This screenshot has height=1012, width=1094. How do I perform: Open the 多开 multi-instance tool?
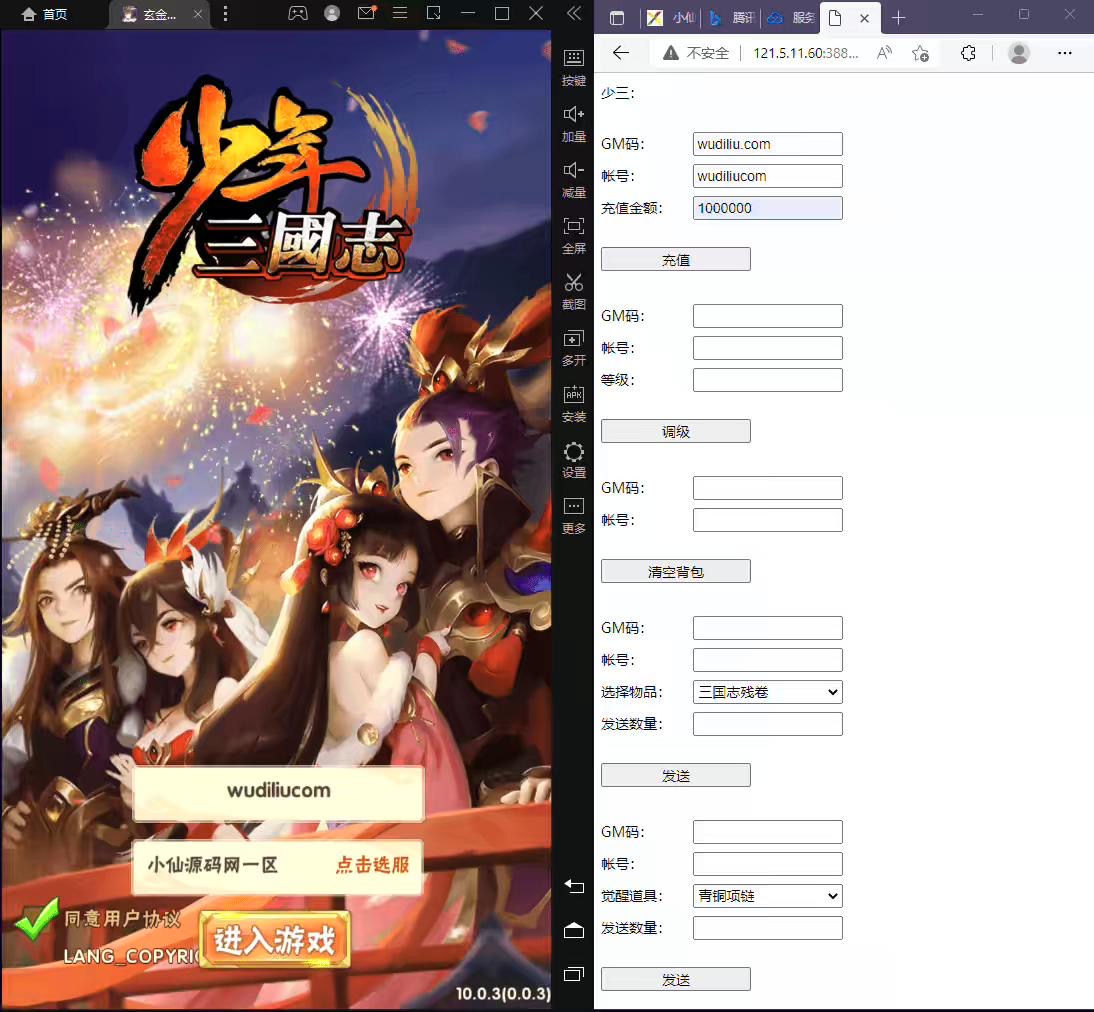[x=574, y=348]
